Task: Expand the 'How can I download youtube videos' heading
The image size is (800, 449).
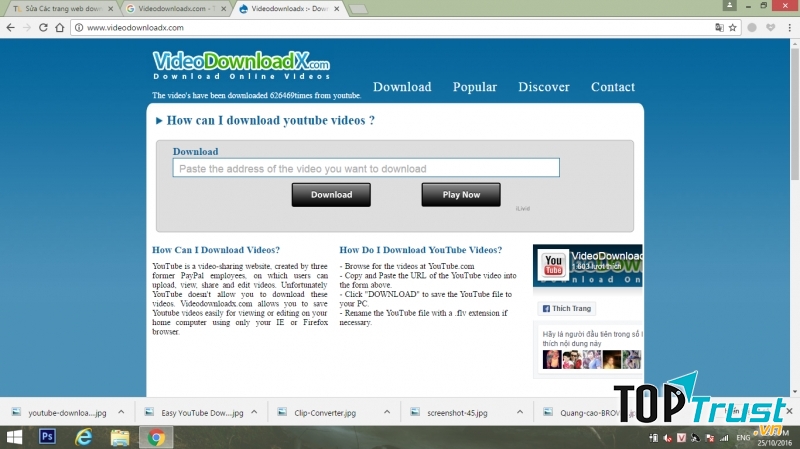Action: pyautogui.click(x=265, y=120)
